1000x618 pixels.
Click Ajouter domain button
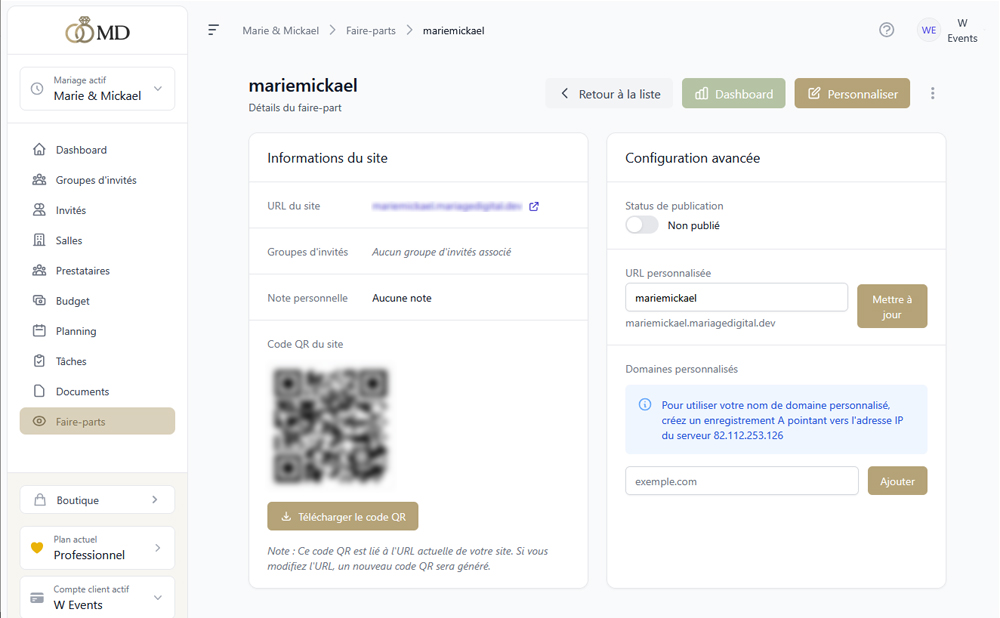[x=897, y=481]
